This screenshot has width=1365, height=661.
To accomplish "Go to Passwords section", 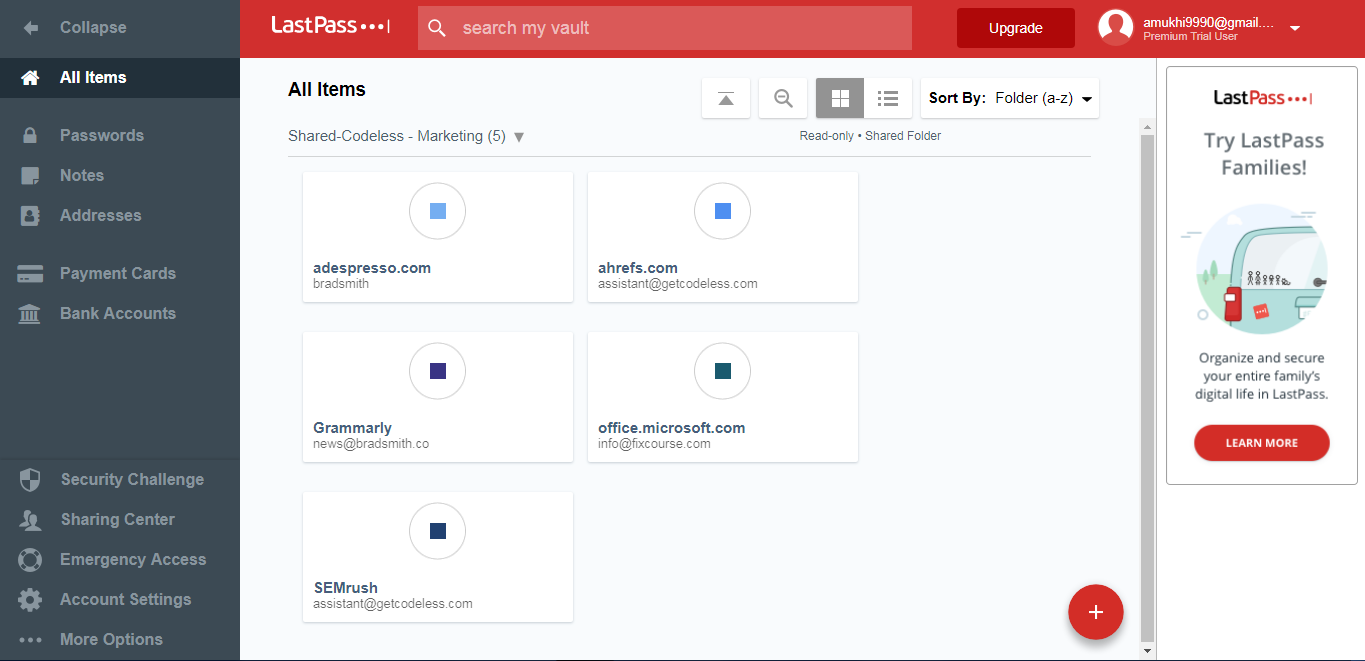I will tap(120, 136).
